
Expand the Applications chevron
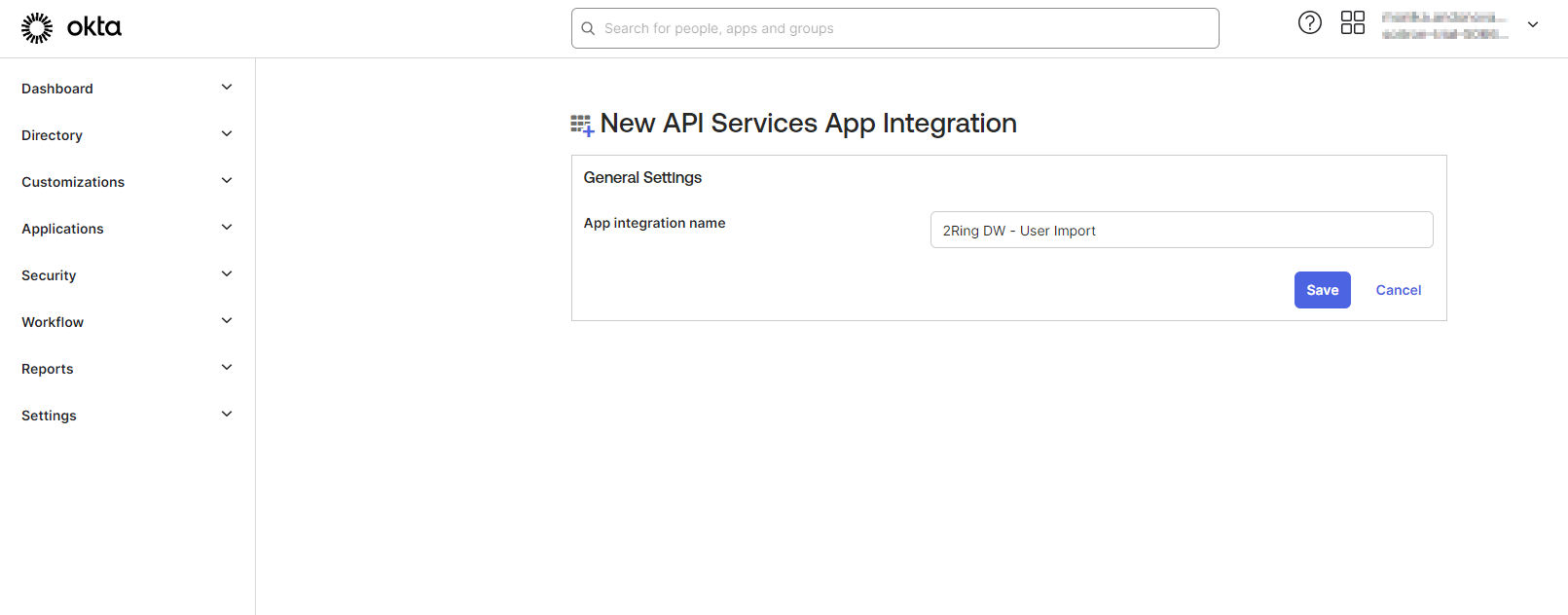tap(227, 228)
